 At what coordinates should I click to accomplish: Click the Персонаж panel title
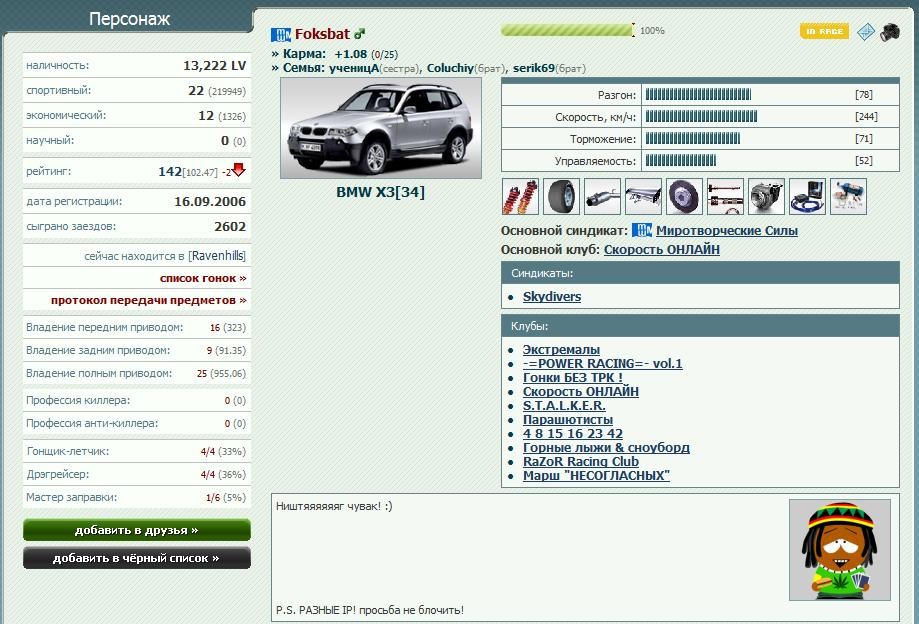(130, 19)
